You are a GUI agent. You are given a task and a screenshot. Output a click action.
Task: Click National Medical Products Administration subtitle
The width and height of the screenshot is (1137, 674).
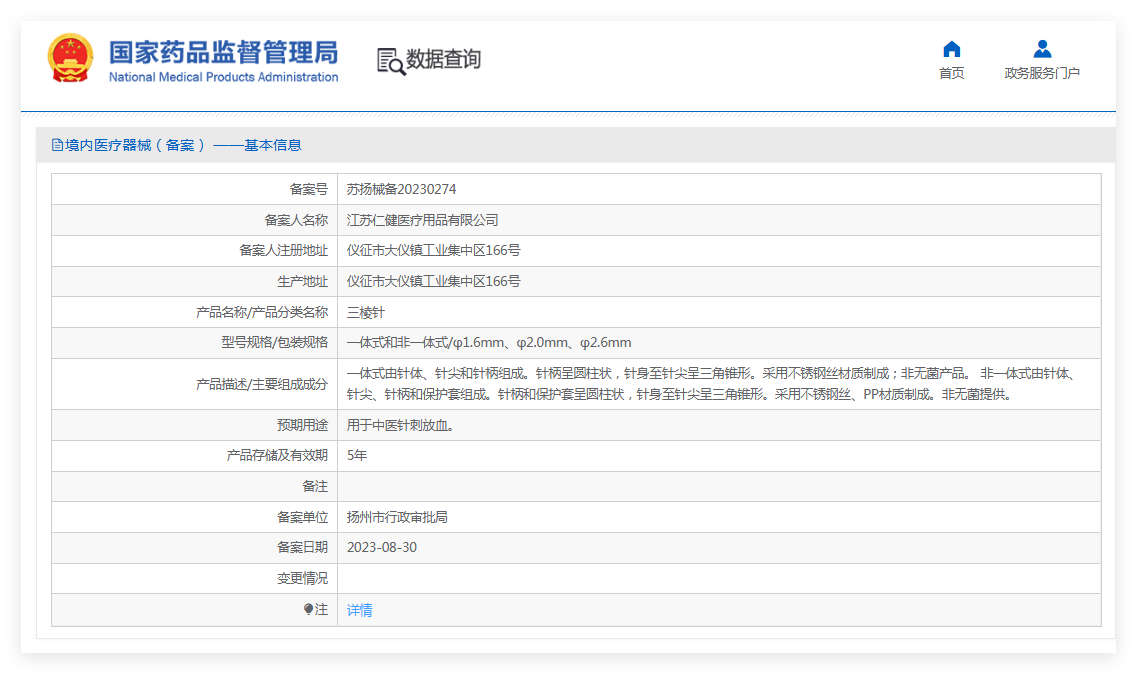(x=223, y=77)
